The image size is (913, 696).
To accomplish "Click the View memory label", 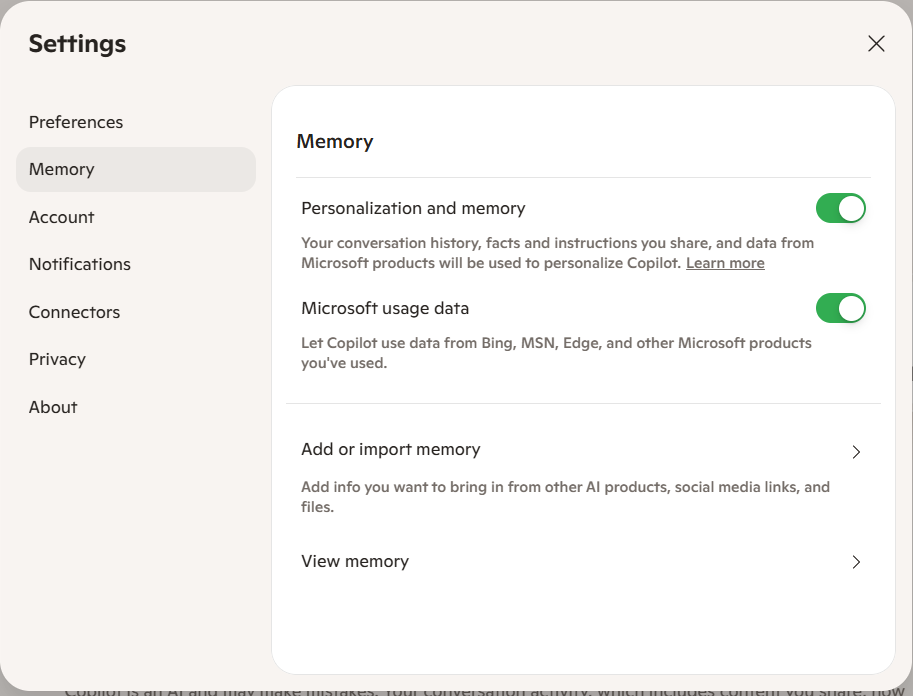I will pyautogui.click(x=355, y=561).
